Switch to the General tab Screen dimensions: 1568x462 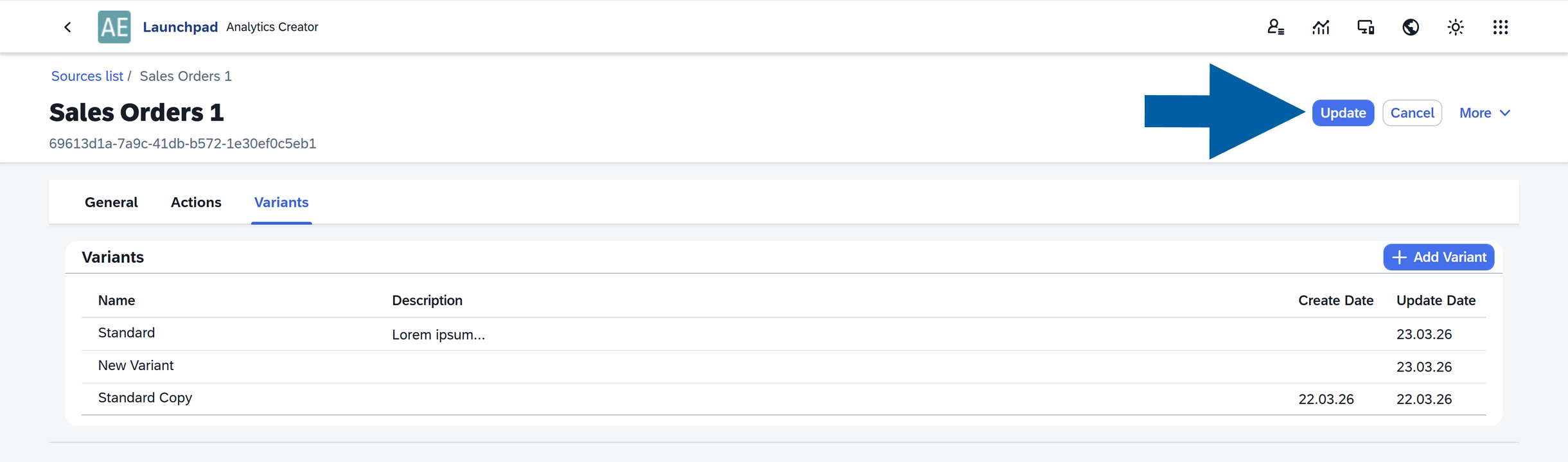[x=110, y=202]
